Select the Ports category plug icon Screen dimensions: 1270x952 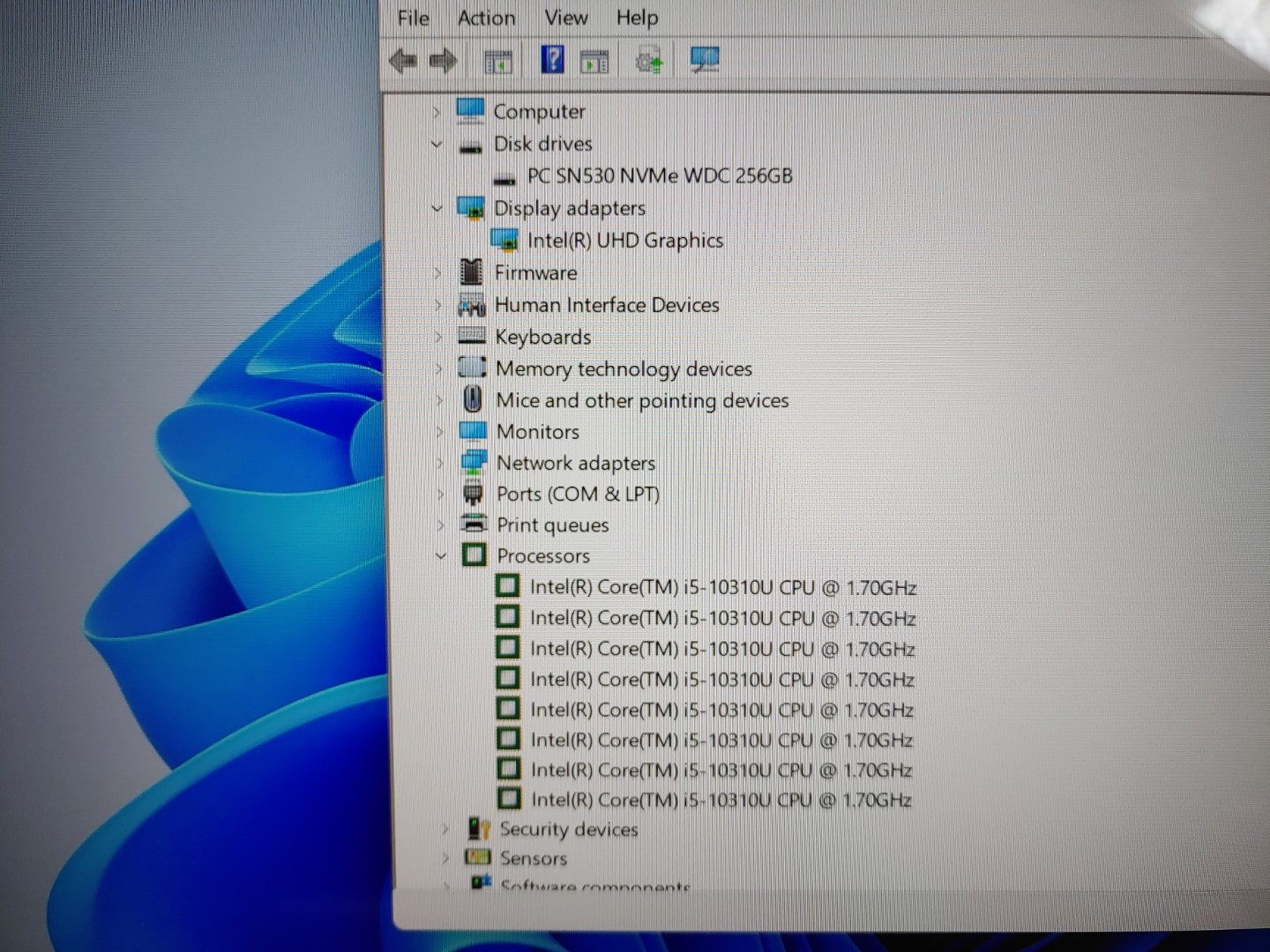474,494
